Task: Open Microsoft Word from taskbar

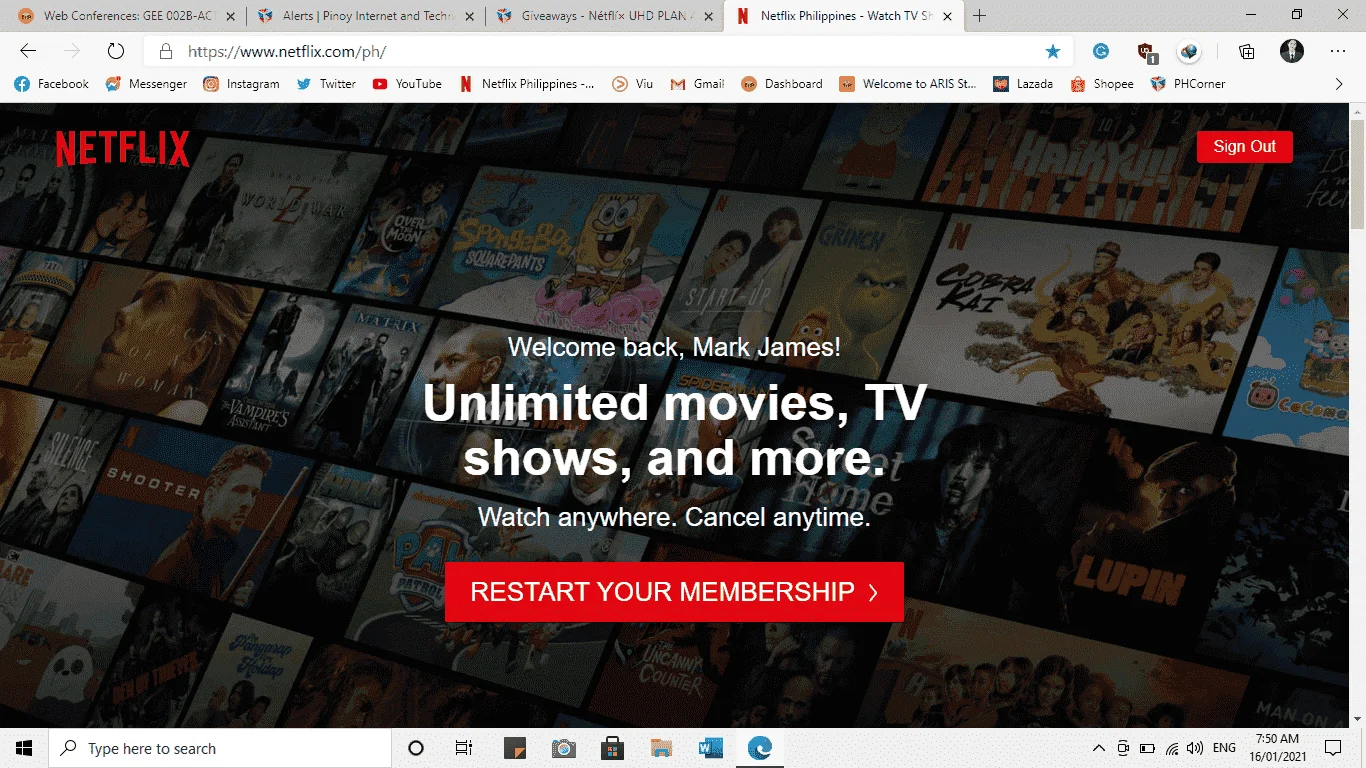Action: [710, 748]
